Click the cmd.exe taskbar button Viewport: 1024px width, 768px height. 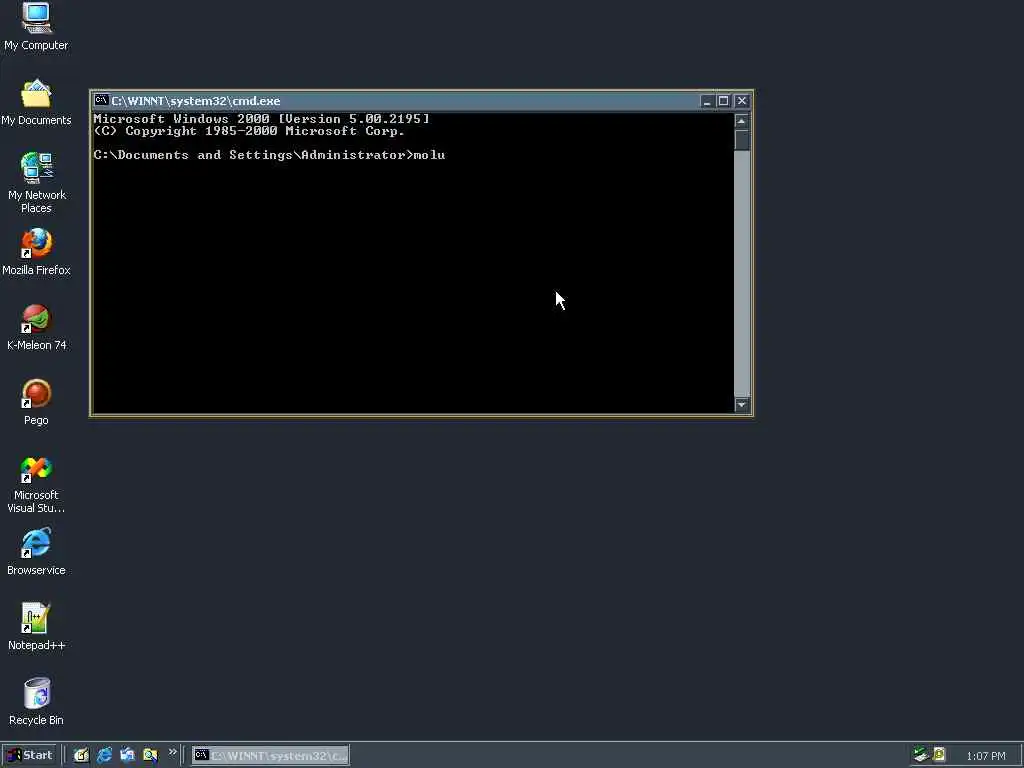[271, 756]
